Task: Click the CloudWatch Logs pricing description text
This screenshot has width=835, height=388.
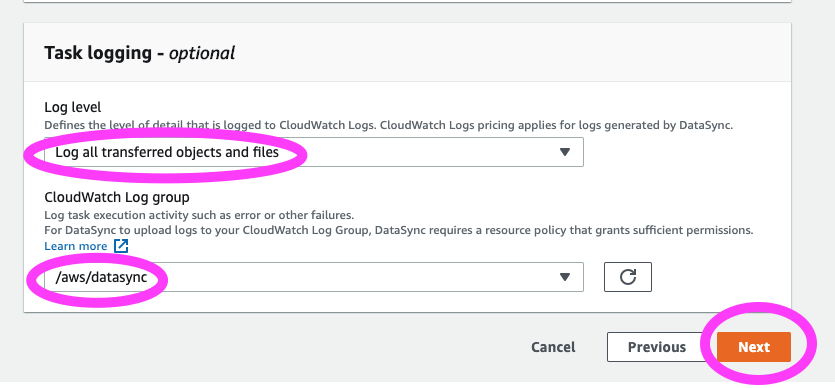Action: pos(389,126)
